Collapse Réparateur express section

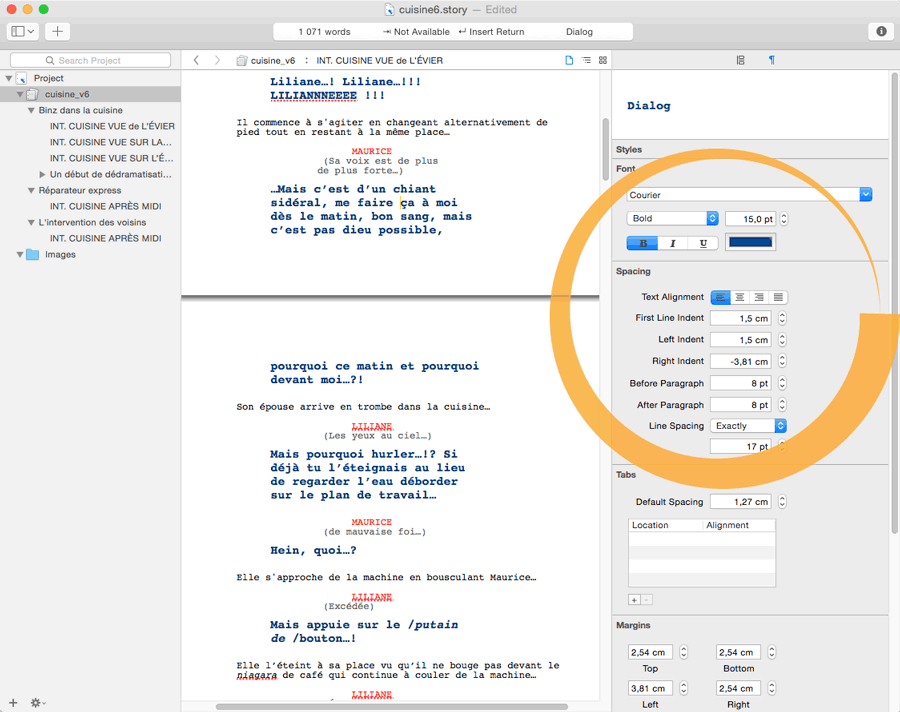pos(31,190)
